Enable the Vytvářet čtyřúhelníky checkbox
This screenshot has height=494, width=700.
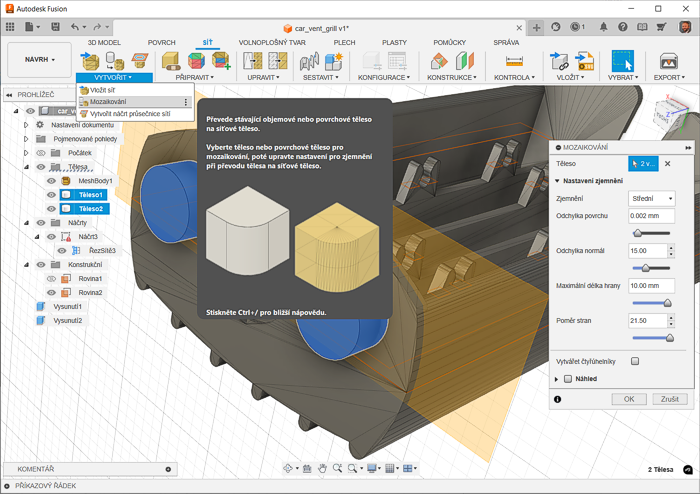pyautogui.click(x=635, y=361)
